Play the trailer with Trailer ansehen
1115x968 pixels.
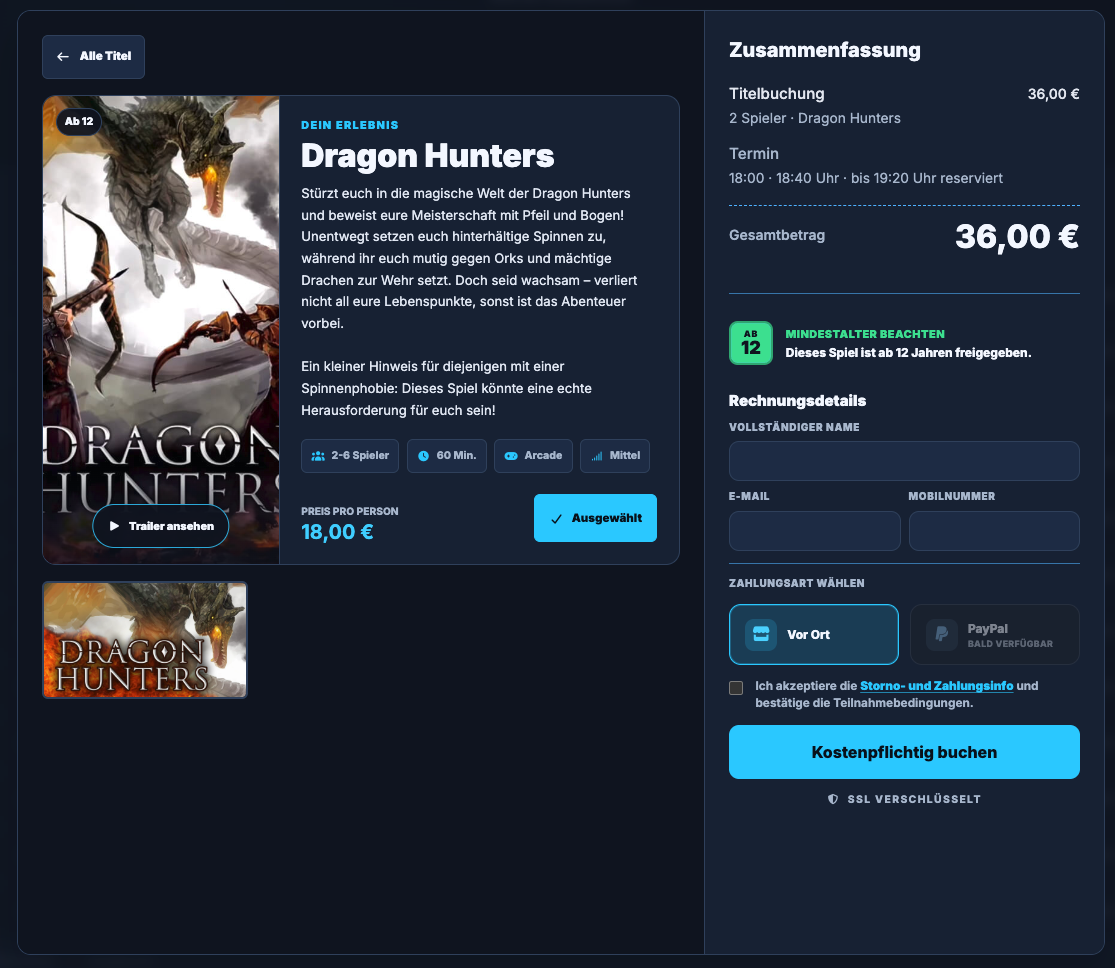coord(161,526)
